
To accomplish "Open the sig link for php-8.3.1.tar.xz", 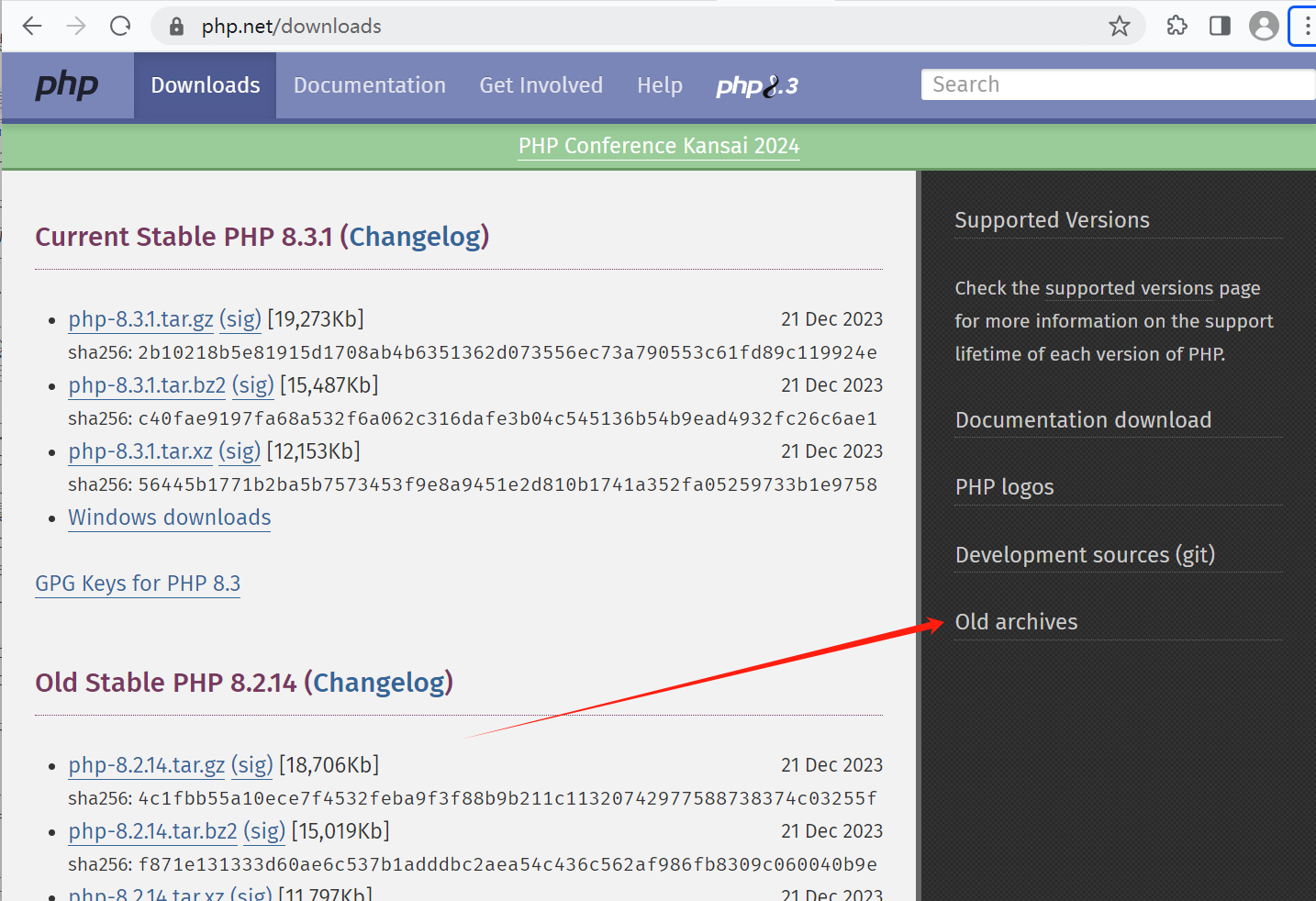I will click(240, 451).
